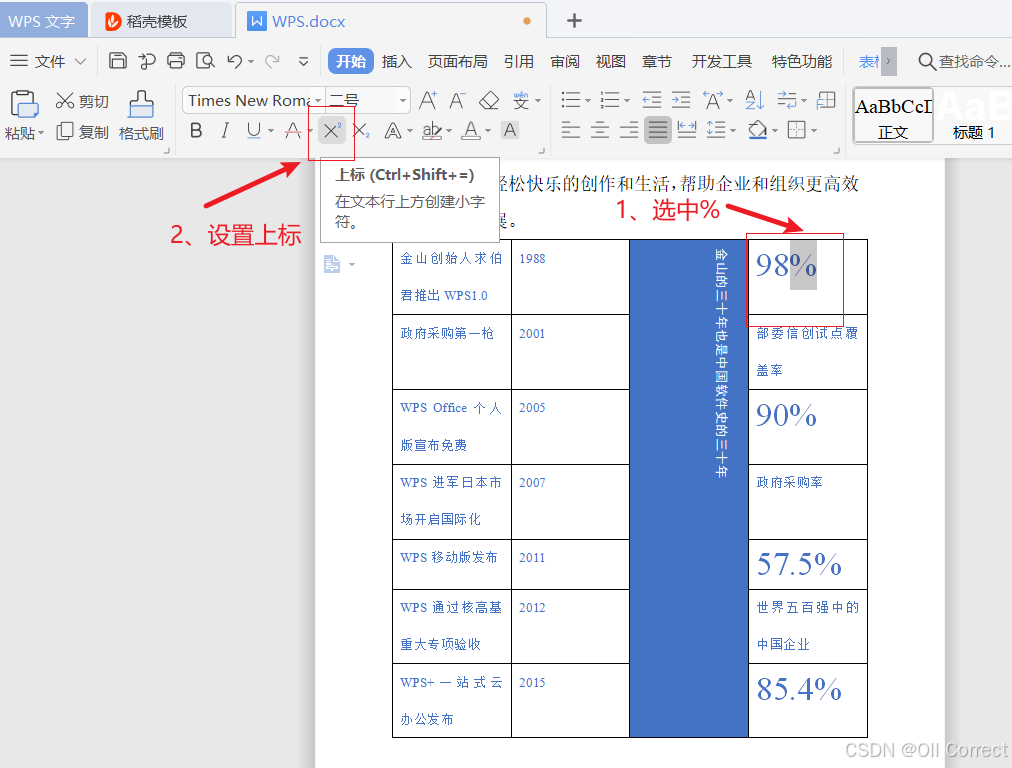The image size is (1012, 768).
Task: Toggle align left
Action: [x=571, y=130]
